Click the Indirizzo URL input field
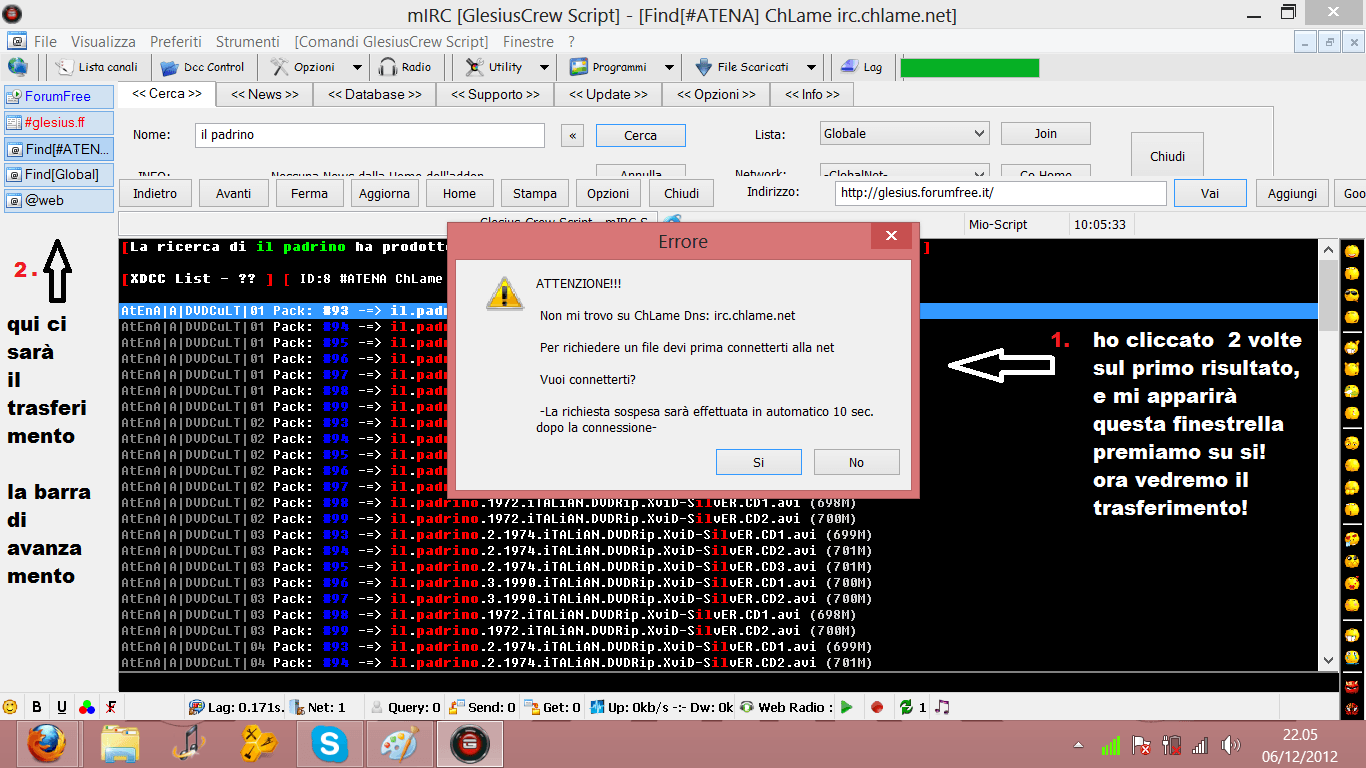Viewport: 1366px width, 768px height. point(1000,193)
